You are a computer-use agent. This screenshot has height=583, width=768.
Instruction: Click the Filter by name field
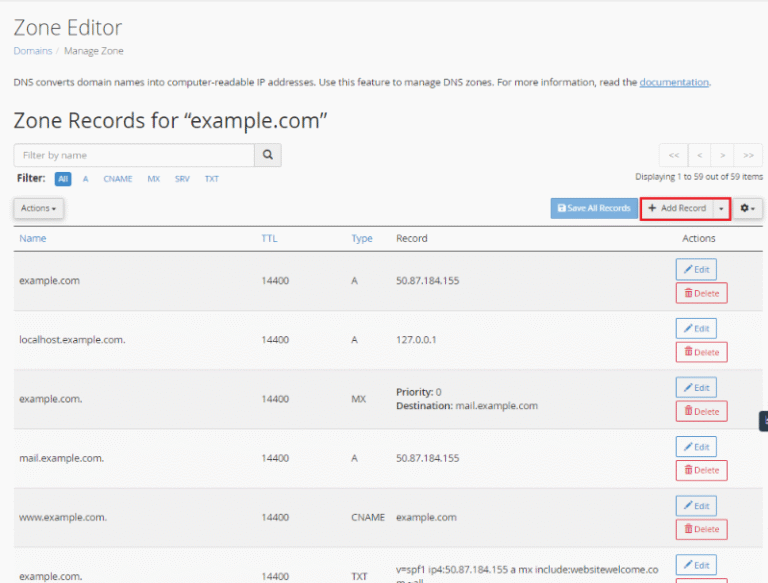point(134,155)
